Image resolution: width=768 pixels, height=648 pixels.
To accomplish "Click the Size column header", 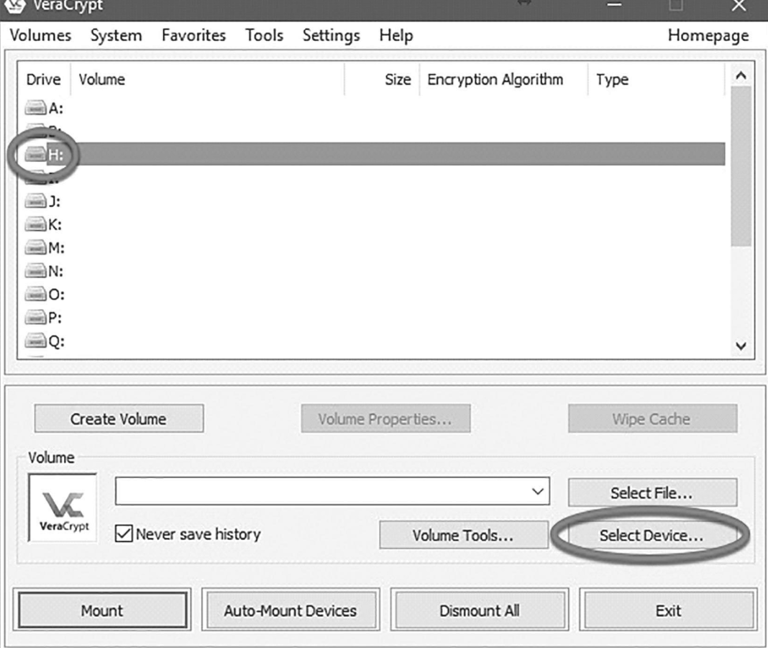I will (x=382, y=79).
